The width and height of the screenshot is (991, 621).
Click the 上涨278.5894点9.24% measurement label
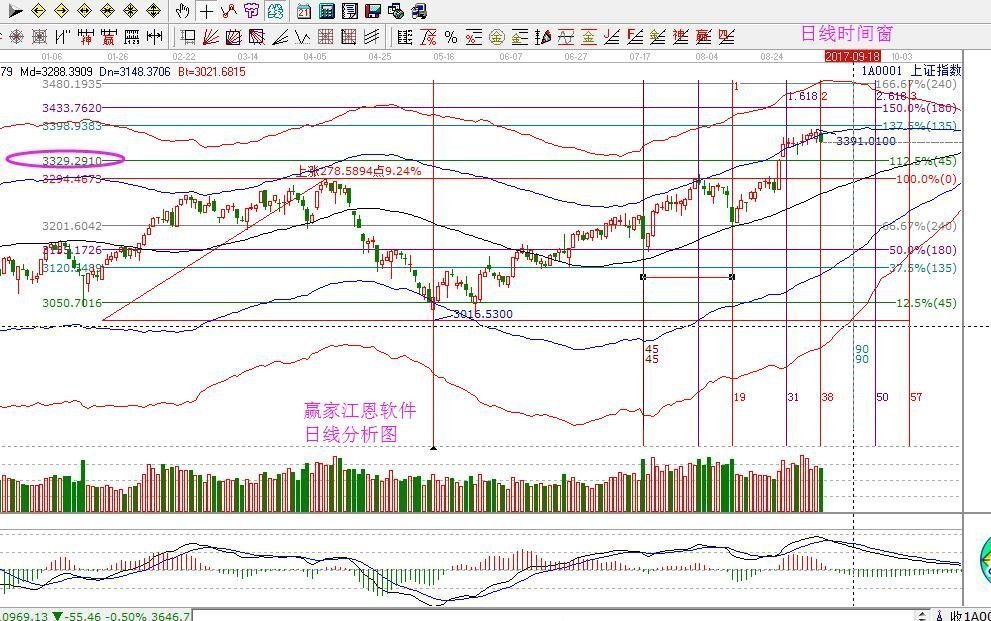coord(359,171)
